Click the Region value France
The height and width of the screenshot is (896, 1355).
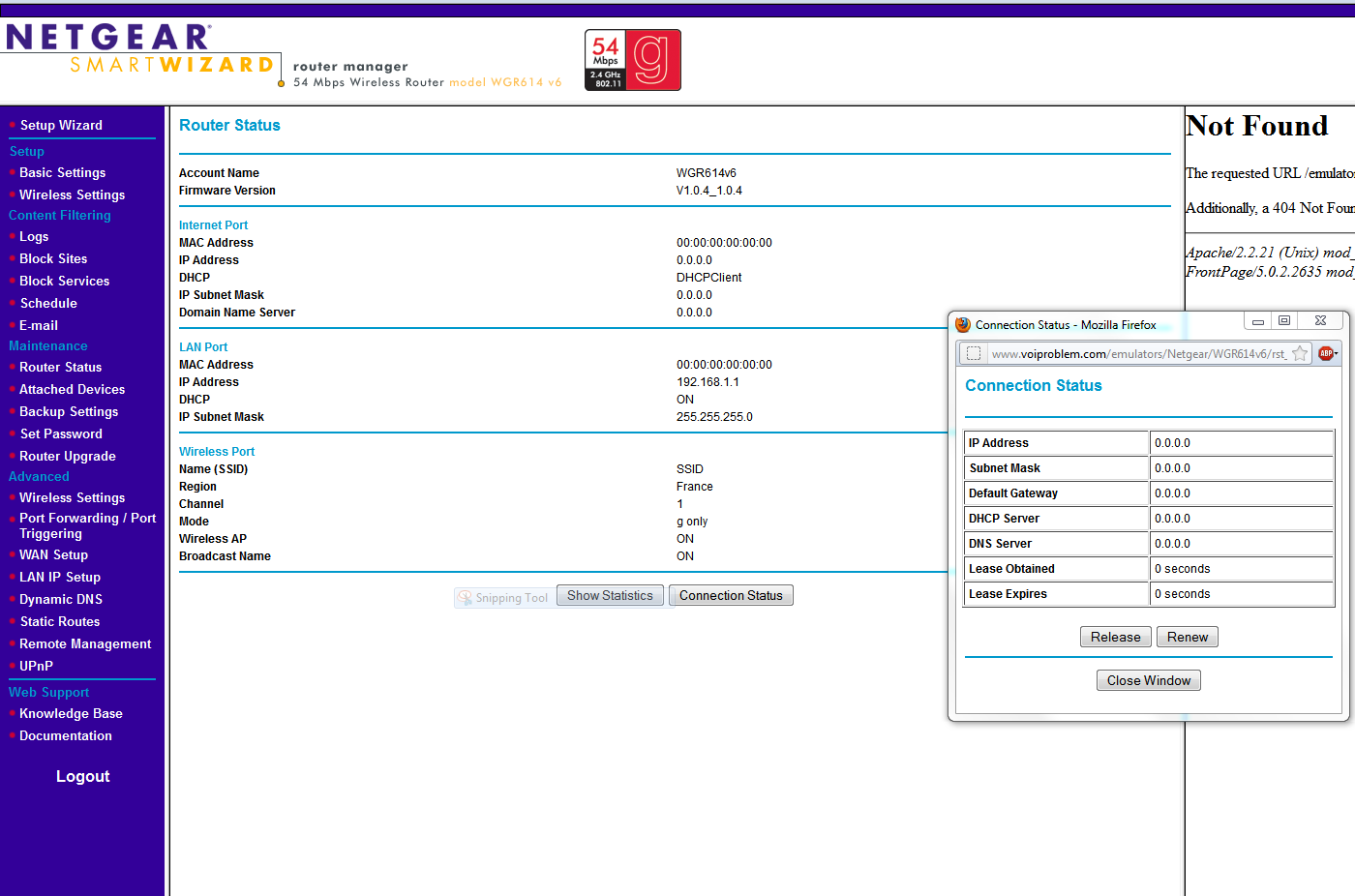tap(695, 488)
